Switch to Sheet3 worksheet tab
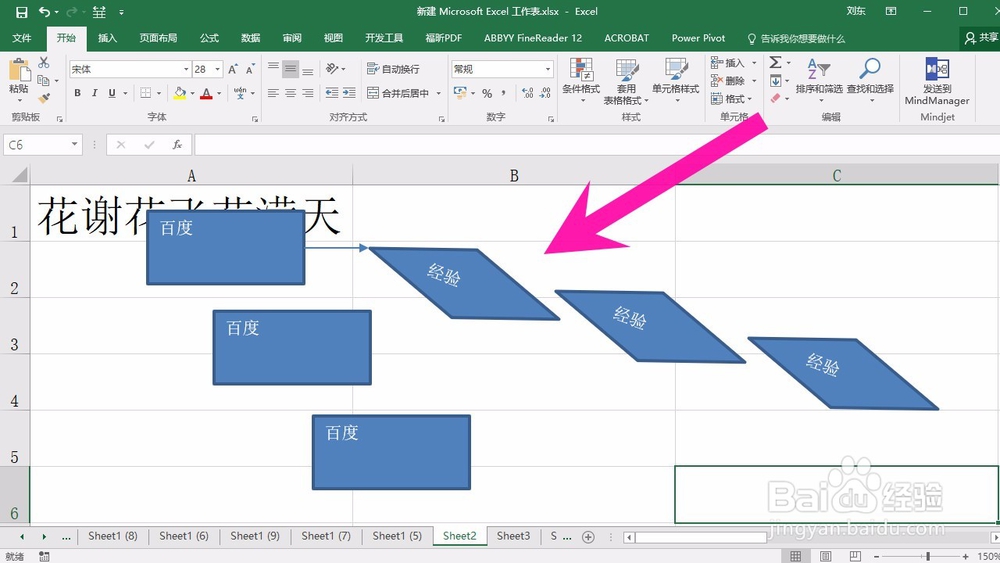Viewport: 1000px width, 563px height. pyautogui.click(x=513, y=536)
